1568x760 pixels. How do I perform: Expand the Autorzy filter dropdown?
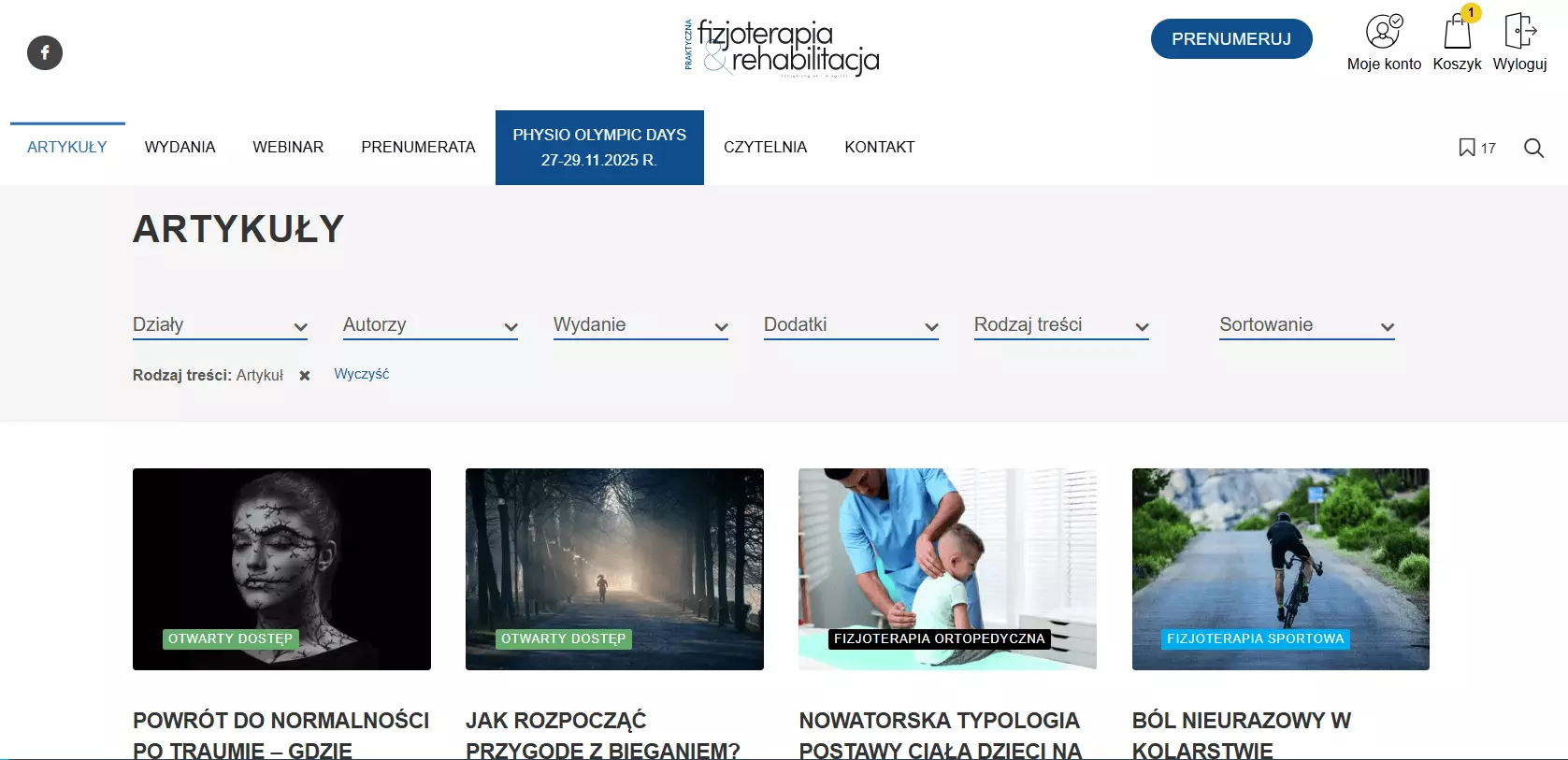pyautogui.click(x=430, y=325)
